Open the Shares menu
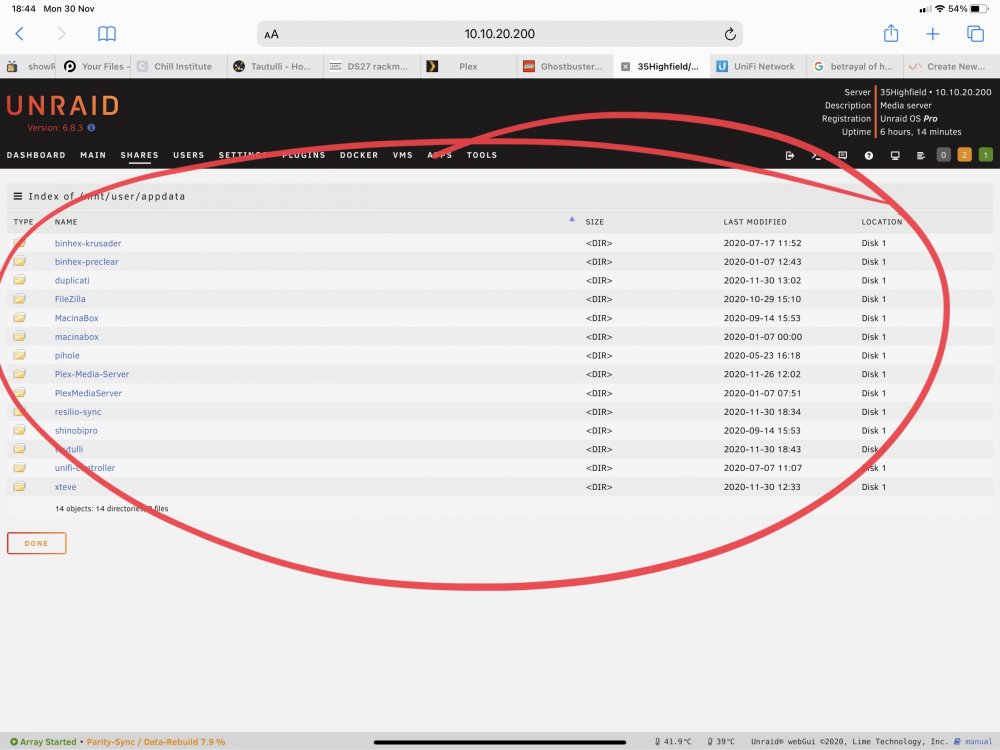 click(140, 155)
